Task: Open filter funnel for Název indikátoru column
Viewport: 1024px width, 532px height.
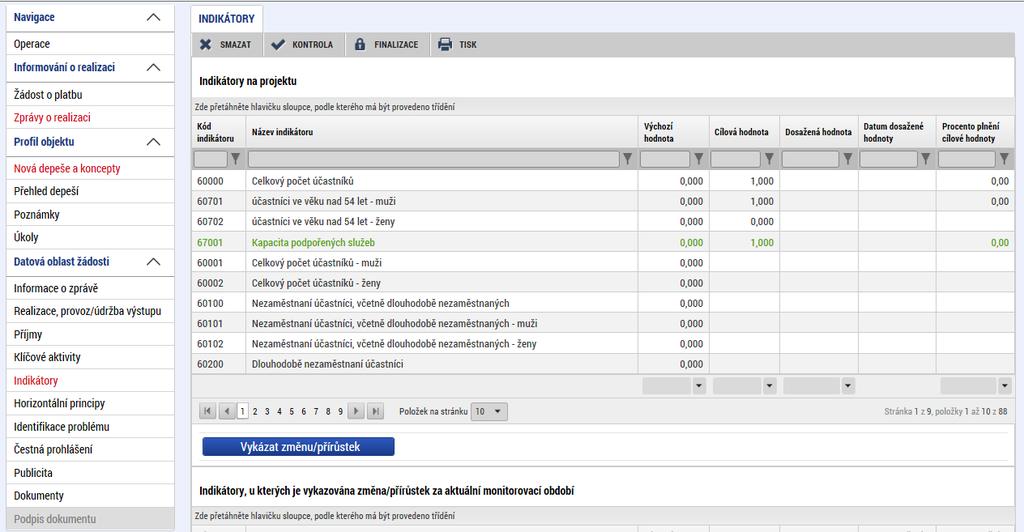Action: coord(628,159)
